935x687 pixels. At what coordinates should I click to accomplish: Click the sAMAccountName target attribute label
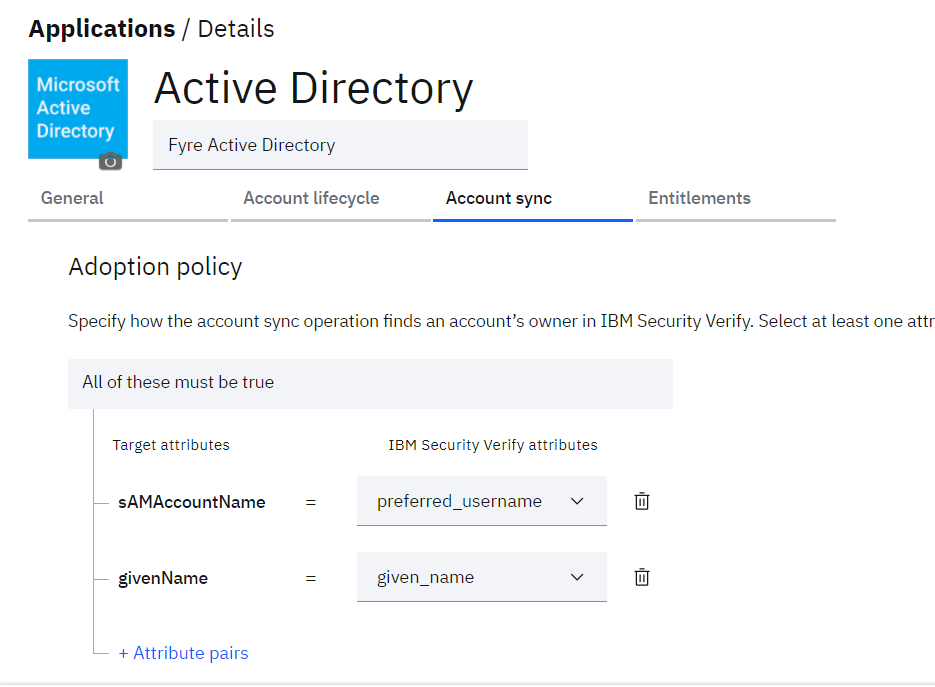point(191,502)
